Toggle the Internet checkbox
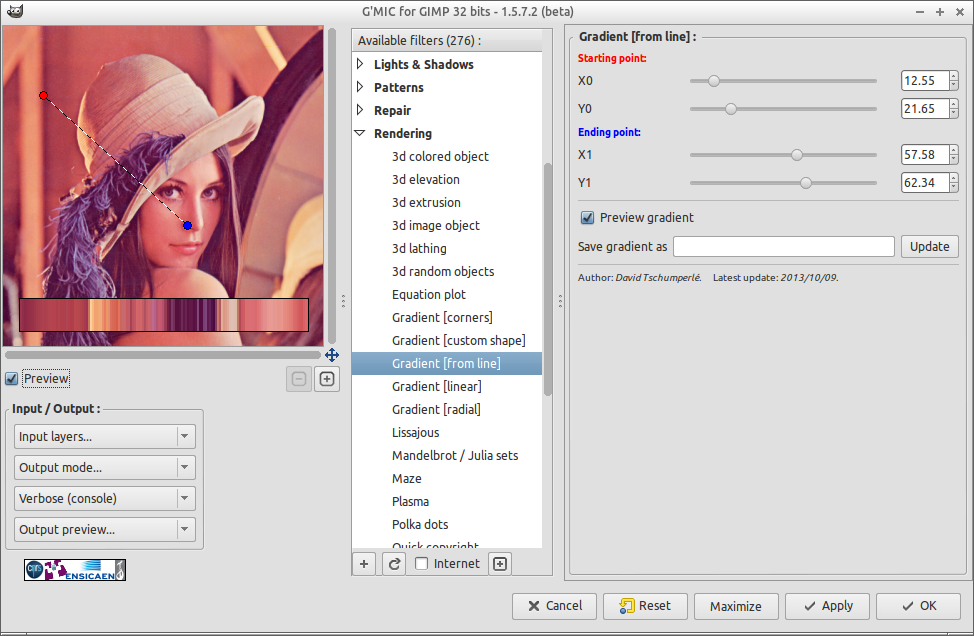 [422, 564]
